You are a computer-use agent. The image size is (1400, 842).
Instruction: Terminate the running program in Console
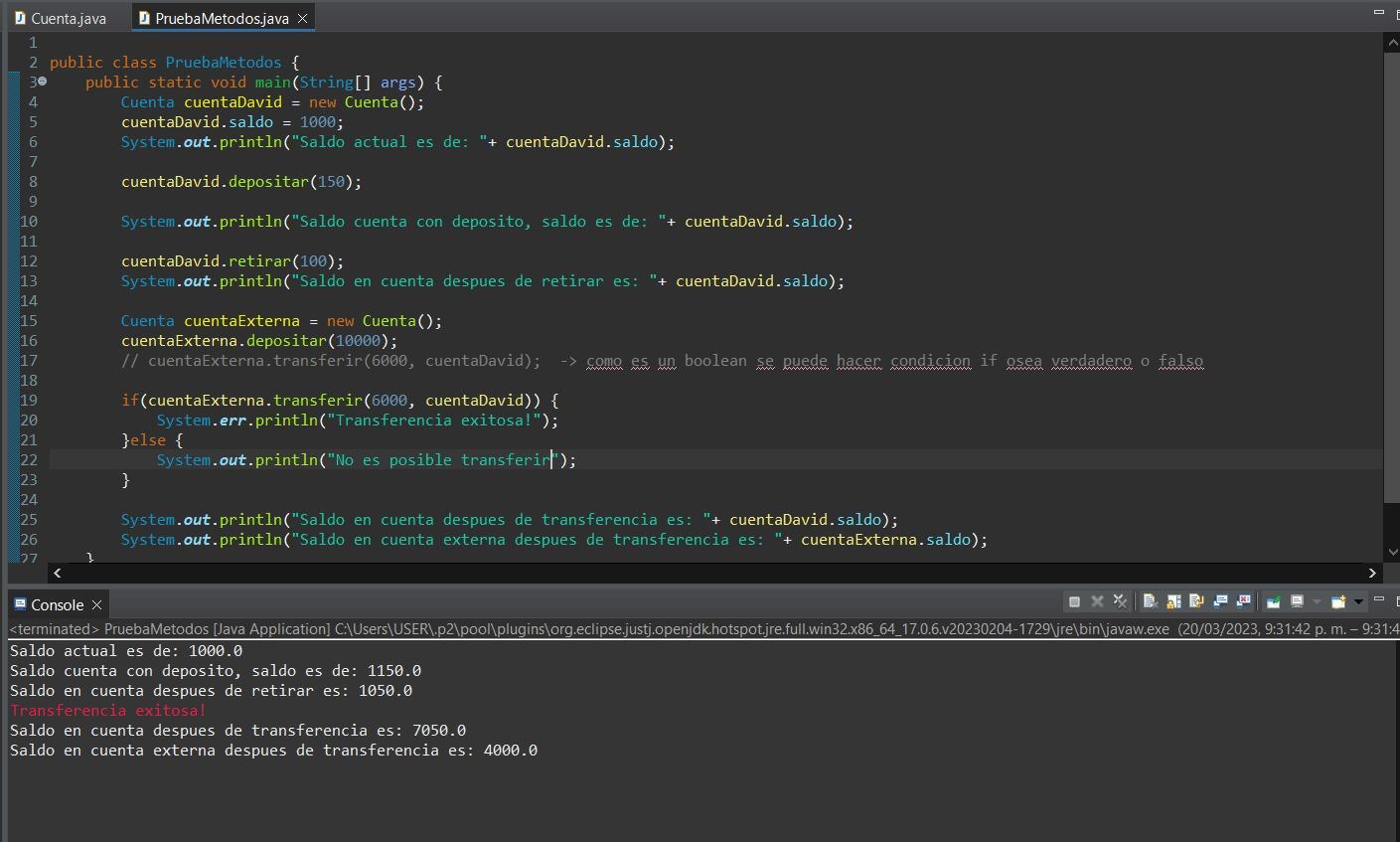point(1074,601)
